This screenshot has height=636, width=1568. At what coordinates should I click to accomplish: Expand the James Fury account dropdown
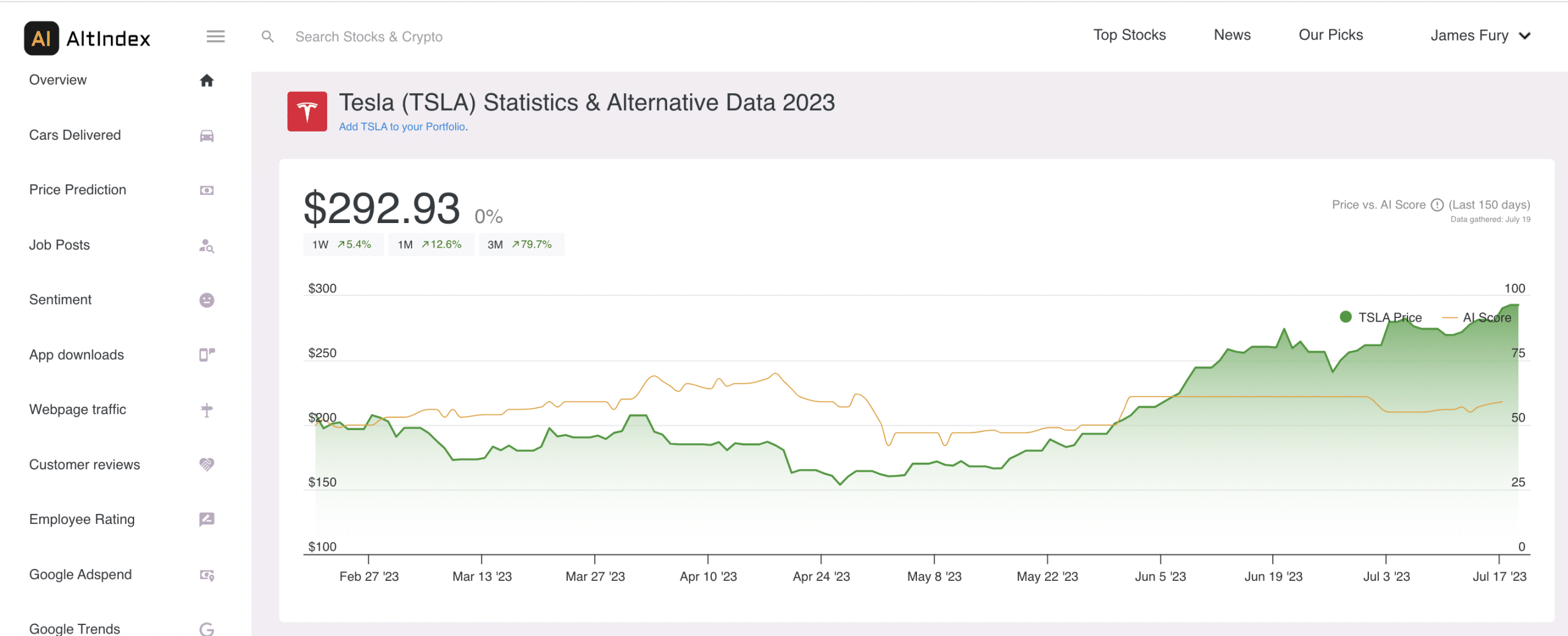click(1480, 36)
